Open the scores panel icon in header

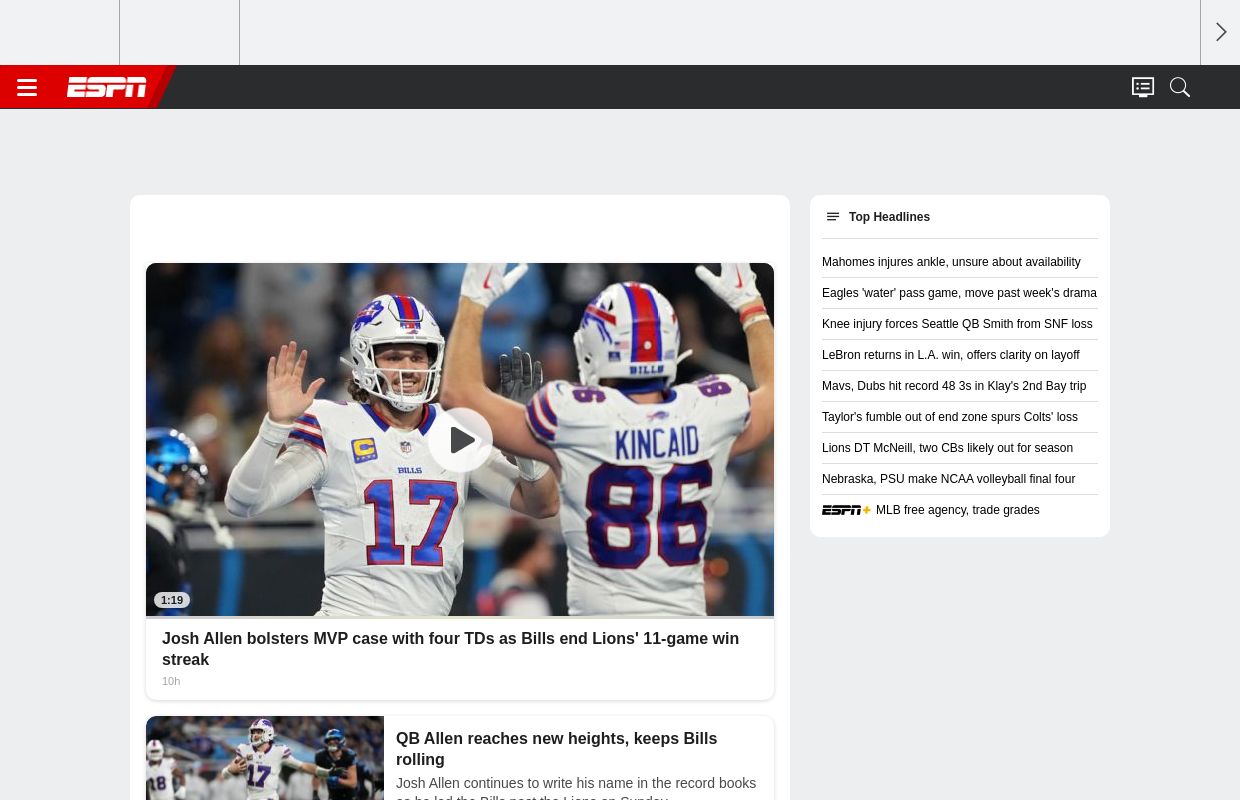coord(1143,88)
